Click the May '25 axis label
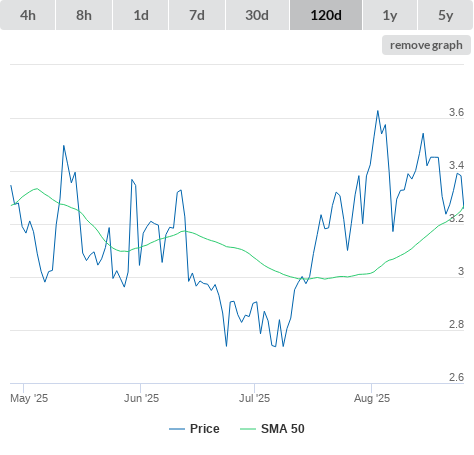 pos(29,398)
